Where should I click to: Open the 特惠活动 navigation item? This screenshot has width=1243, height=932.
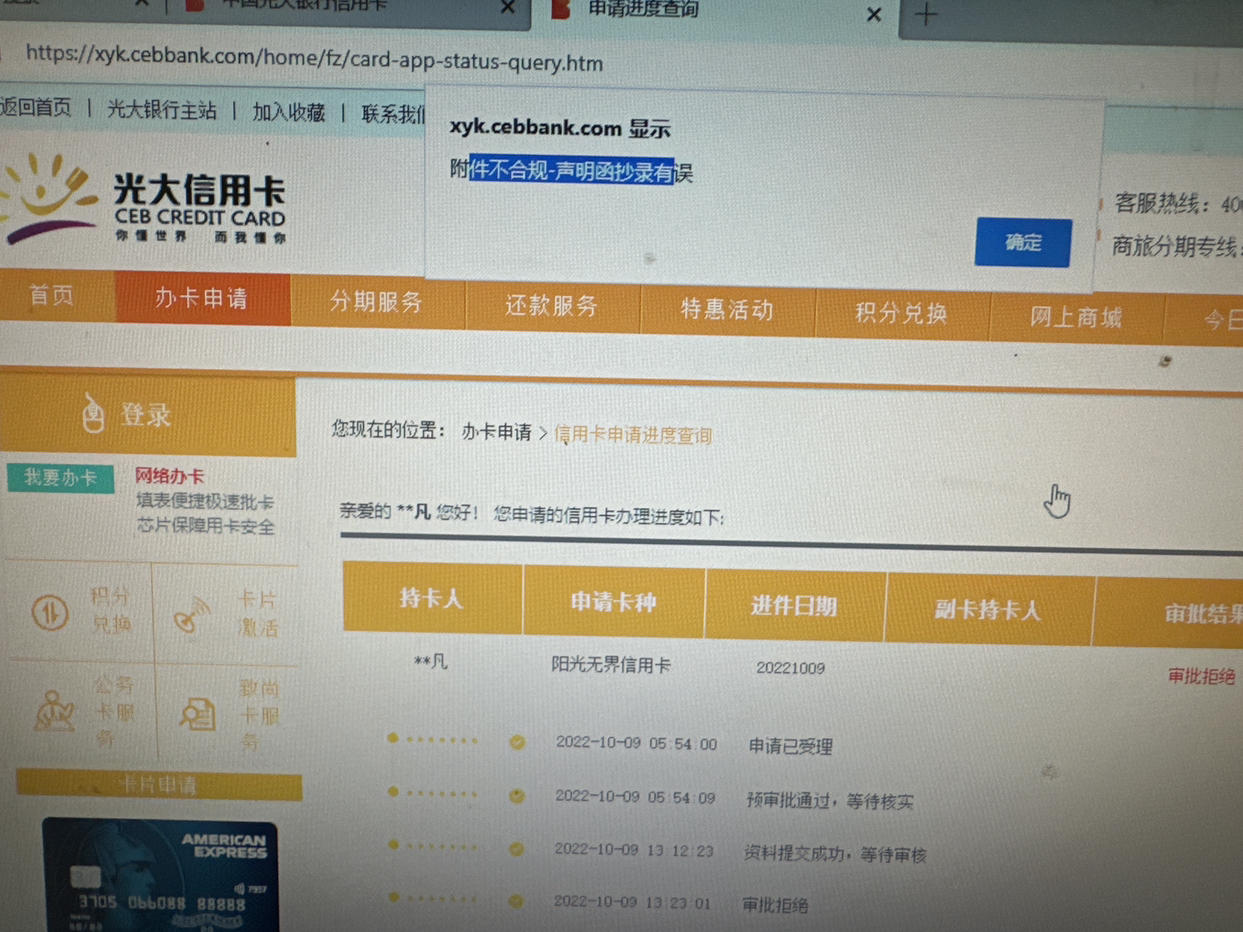click(727, 309)
